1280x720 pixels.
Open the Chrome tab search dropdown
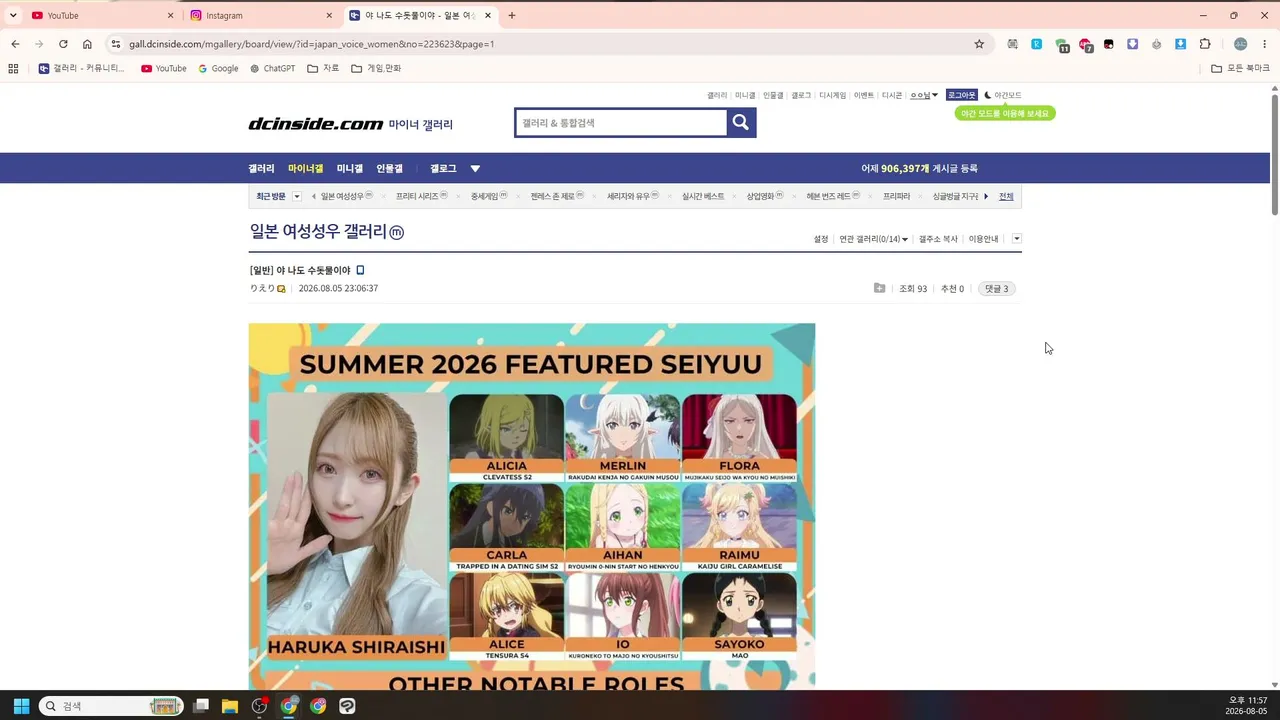pyautogui.click(x=13, y=15)
